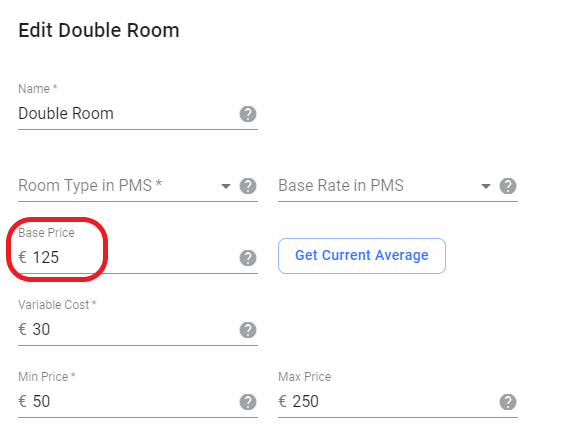Focus the Name field containing Double Room
Screen dimensions: 579x426
(x=127, y=114)
